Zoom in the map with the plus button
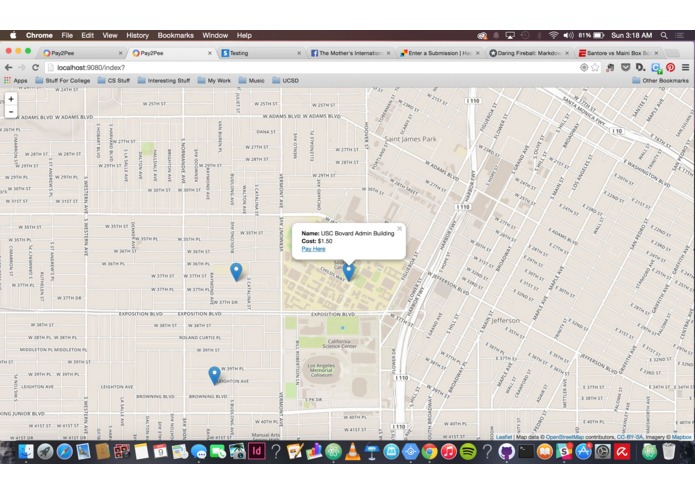Image resolution: width=695 pixels, height=494 pixels. click(11, 99)
